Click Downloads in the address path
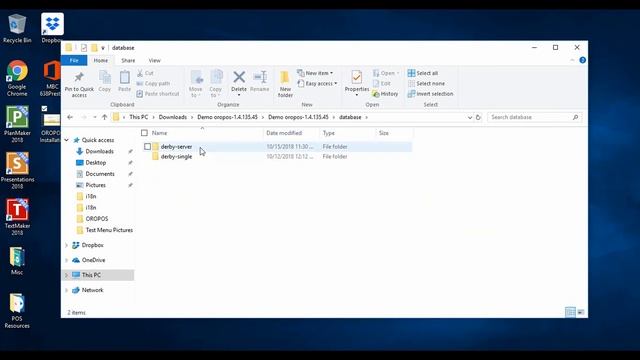Viewport: 640px width, 360px height. coord(173,117)
